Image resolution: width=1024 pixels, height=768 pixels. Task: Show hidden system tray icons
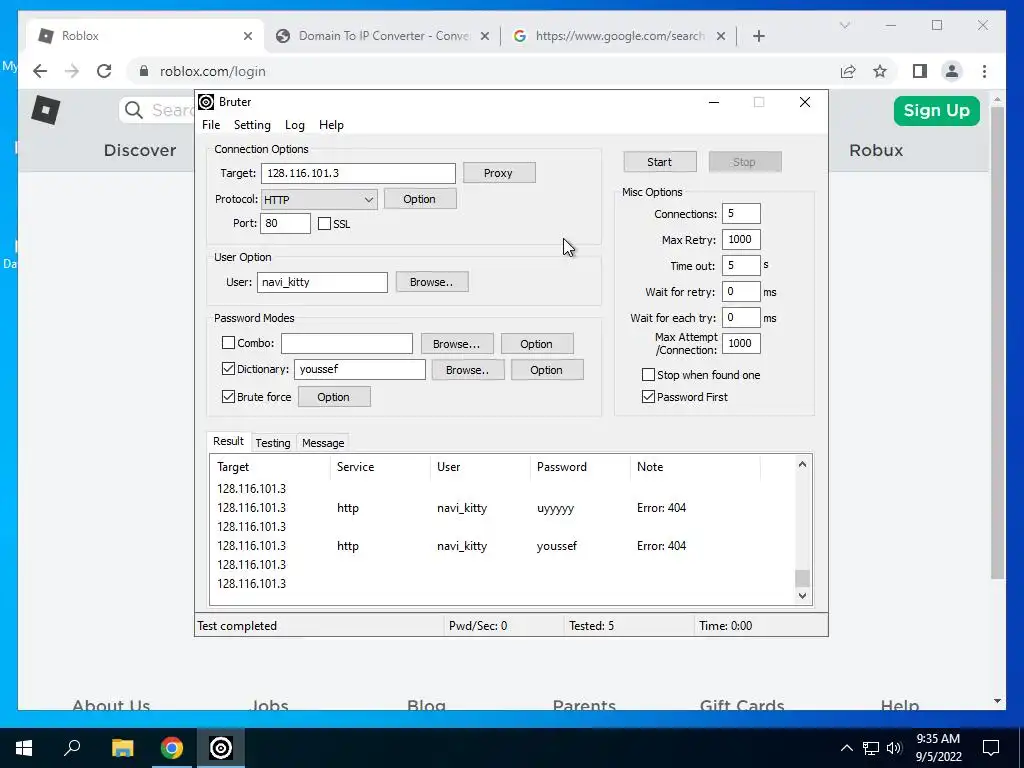[846, 748]
